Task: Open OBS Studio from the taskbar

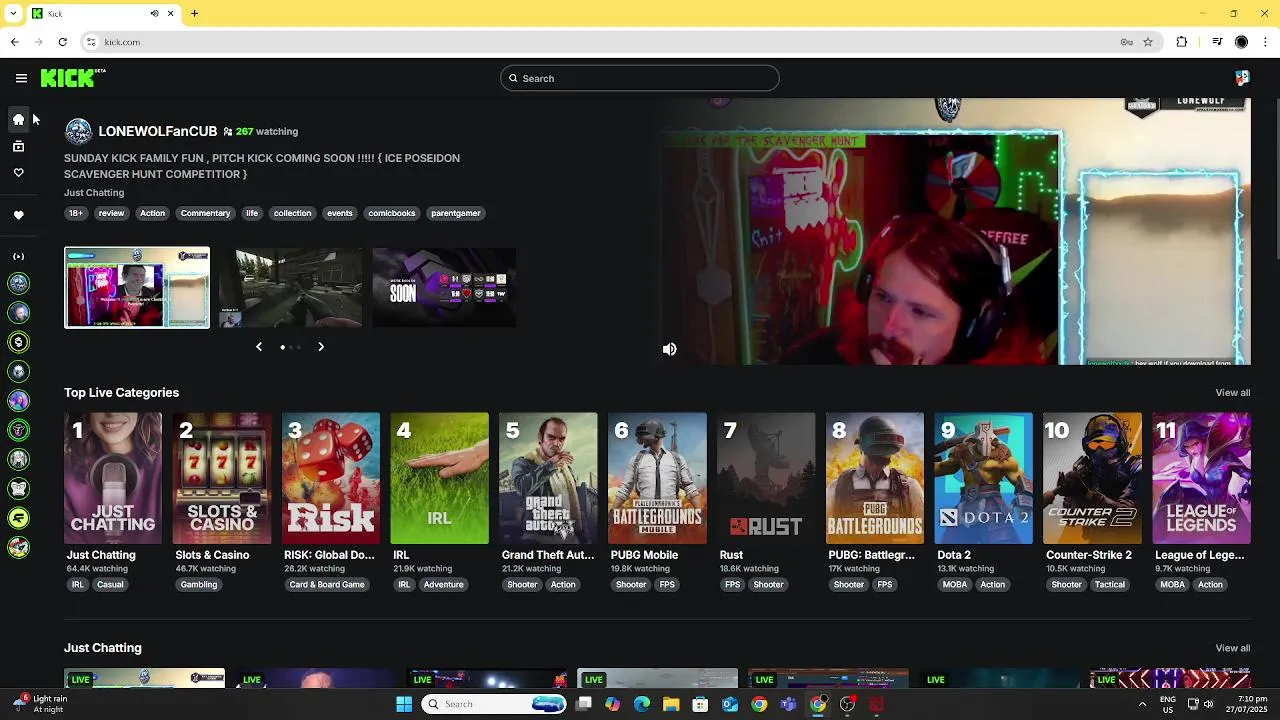Action: tap(847, 704)
